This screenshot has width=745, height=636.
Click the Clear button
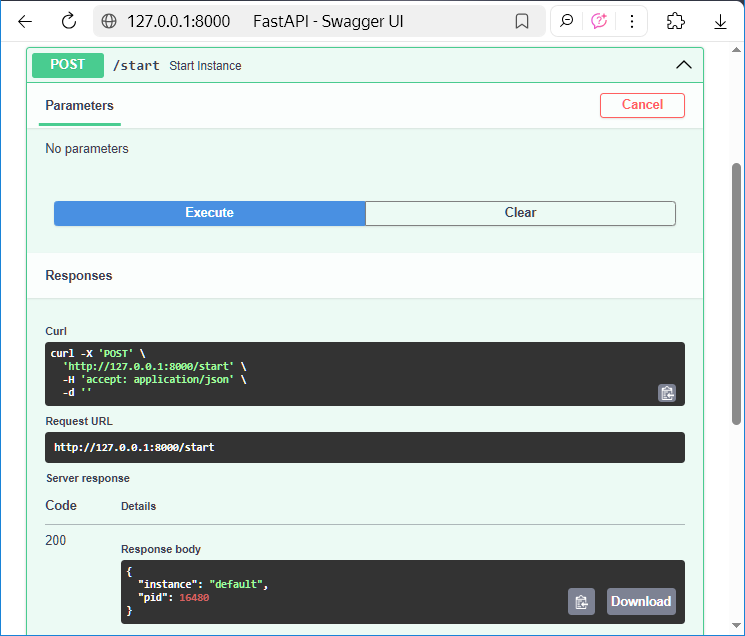(x=520, y=213)
